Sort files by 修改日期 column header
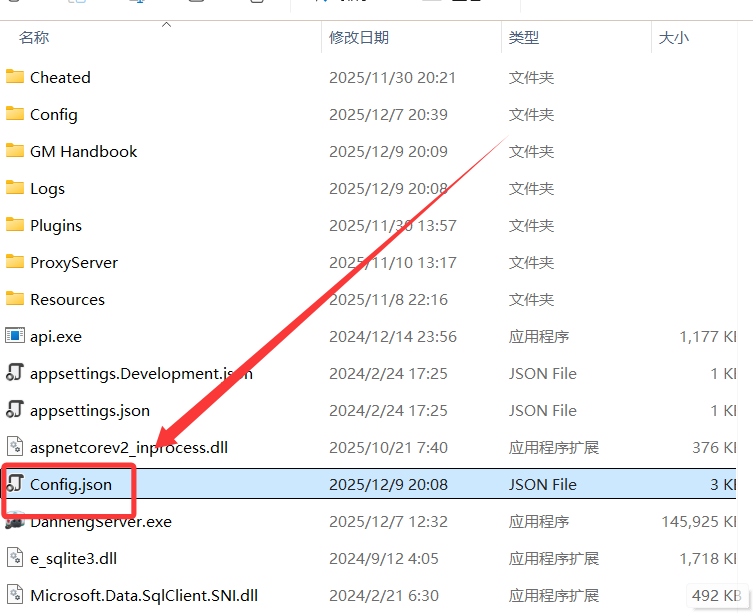753x613 pixels. coord(359,38)
